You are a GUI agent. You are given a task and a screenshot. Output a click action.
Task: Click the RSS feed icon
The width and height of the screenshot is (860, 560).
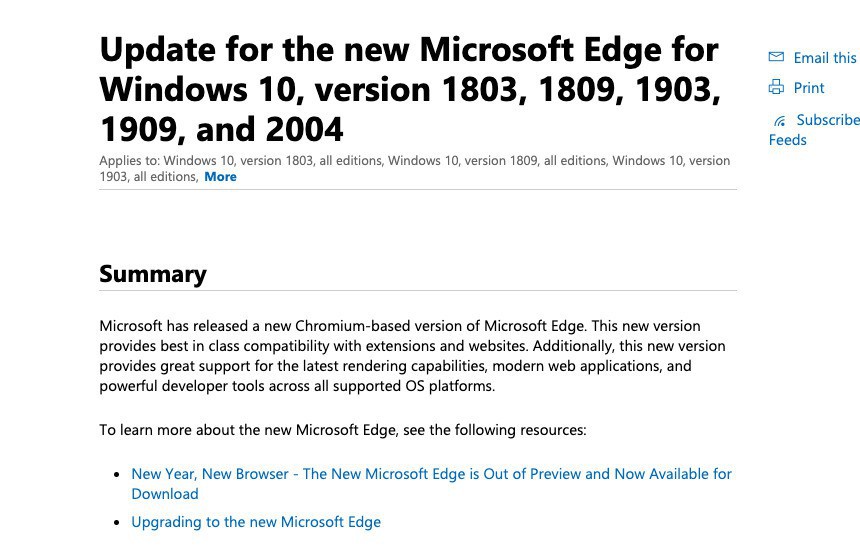[x=779, y=121]
